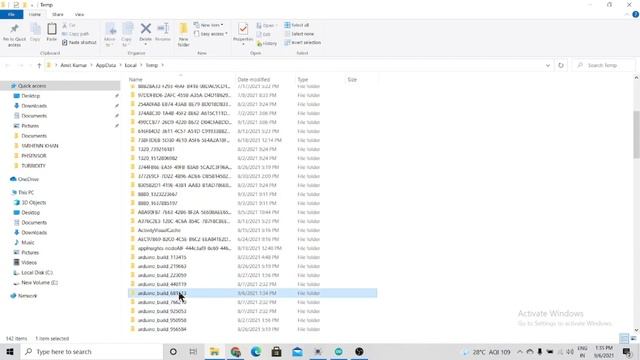Select Quick access in navigation pane
The width and height of the screenshot is (640, 360).
(32, 86)
